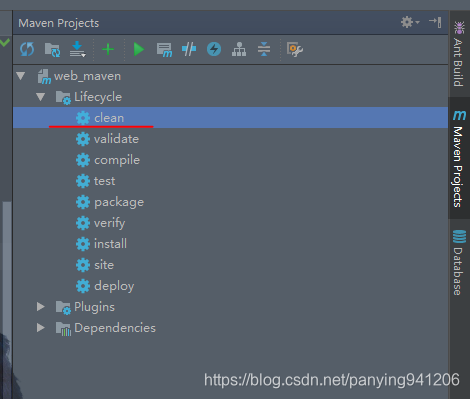
Task: Click gear icon beside clean goal
Action: [x=83, y=118]
